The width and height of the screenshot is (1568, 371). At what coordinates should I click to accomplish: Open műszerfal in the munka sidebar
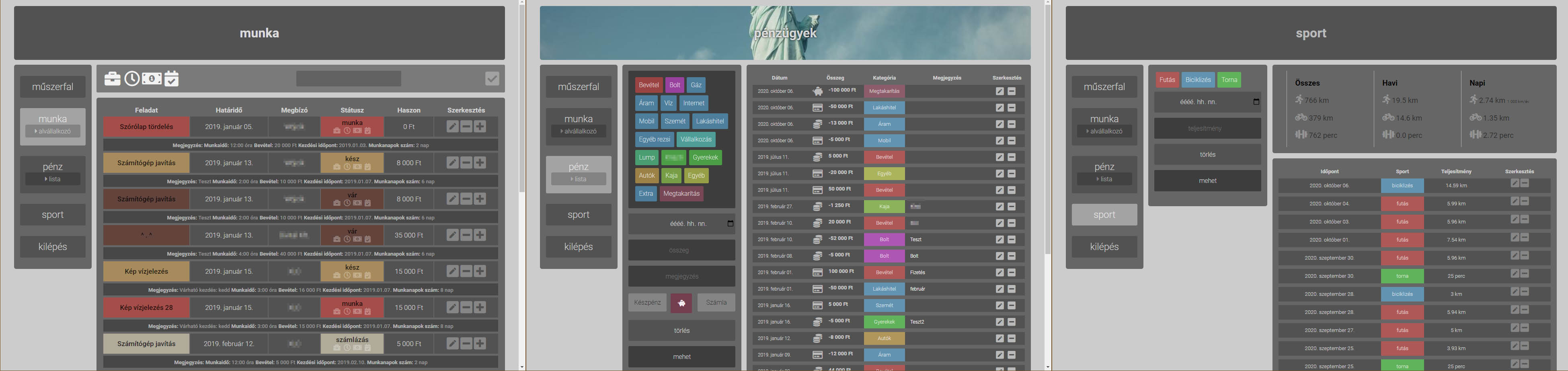pyautogui.click(x=53, y=87)
